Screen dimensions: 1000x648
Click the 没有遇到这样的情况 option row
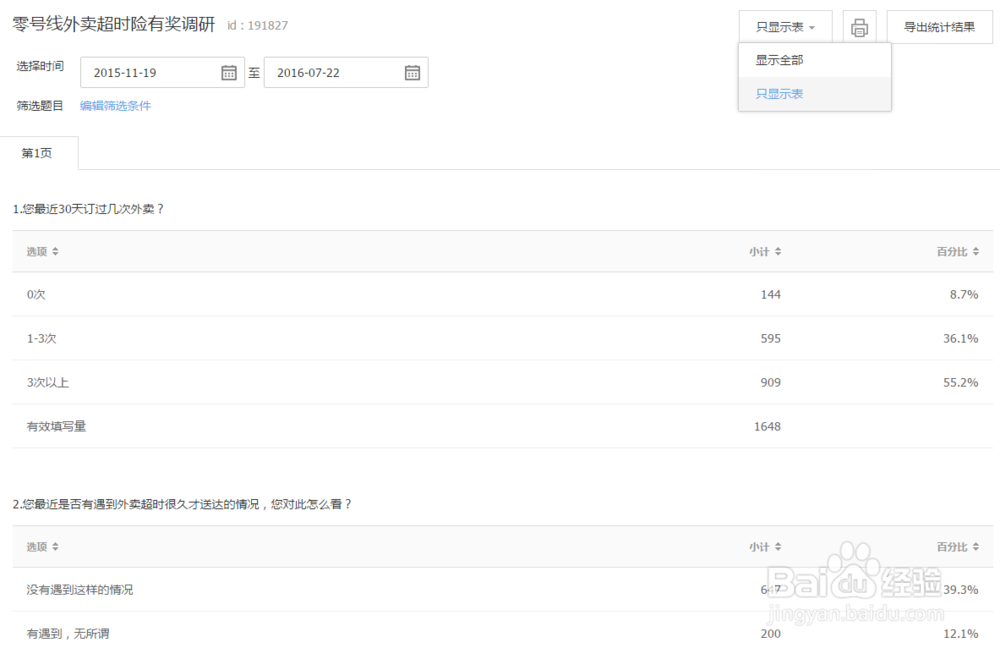(x=503, y=590)
